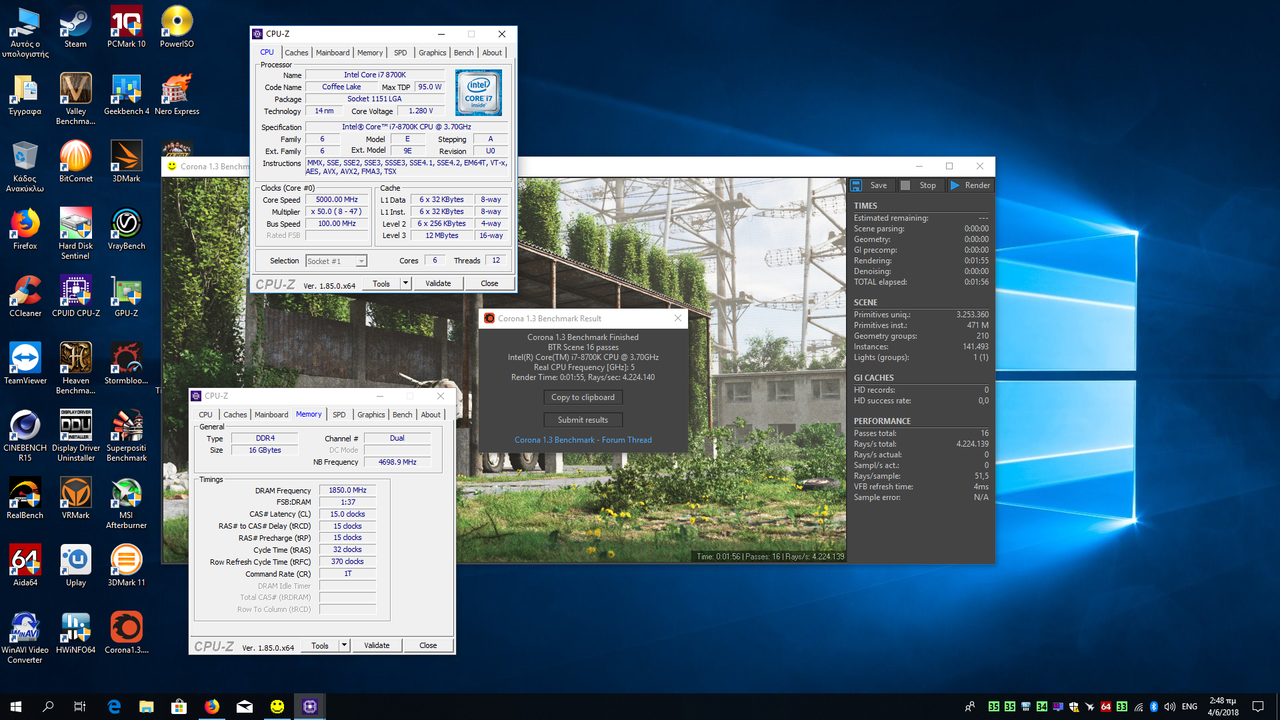This screenshot has height=720, width=1280.
Task: Click the Core Speed value 5000.00 MHz
Action: click(336, 200)
